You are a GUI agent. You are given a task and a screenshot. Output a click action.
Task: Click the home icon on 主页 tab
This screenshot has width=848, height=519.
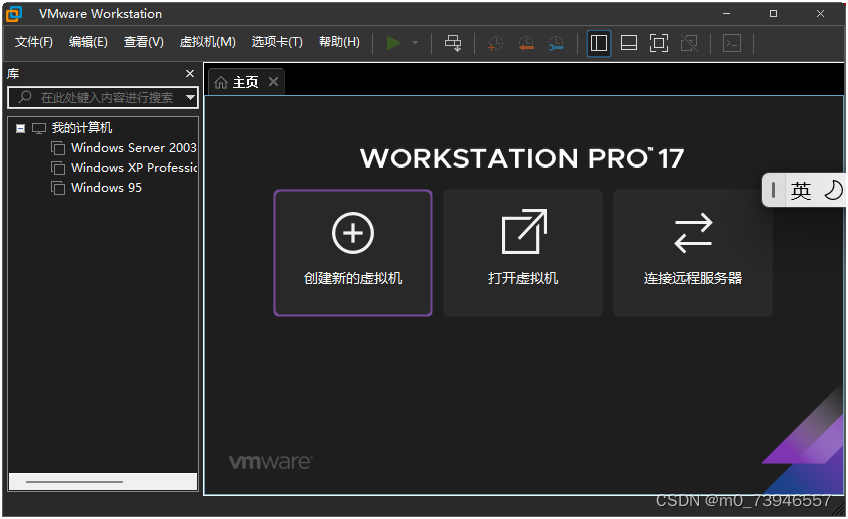(x=221, y=82)
